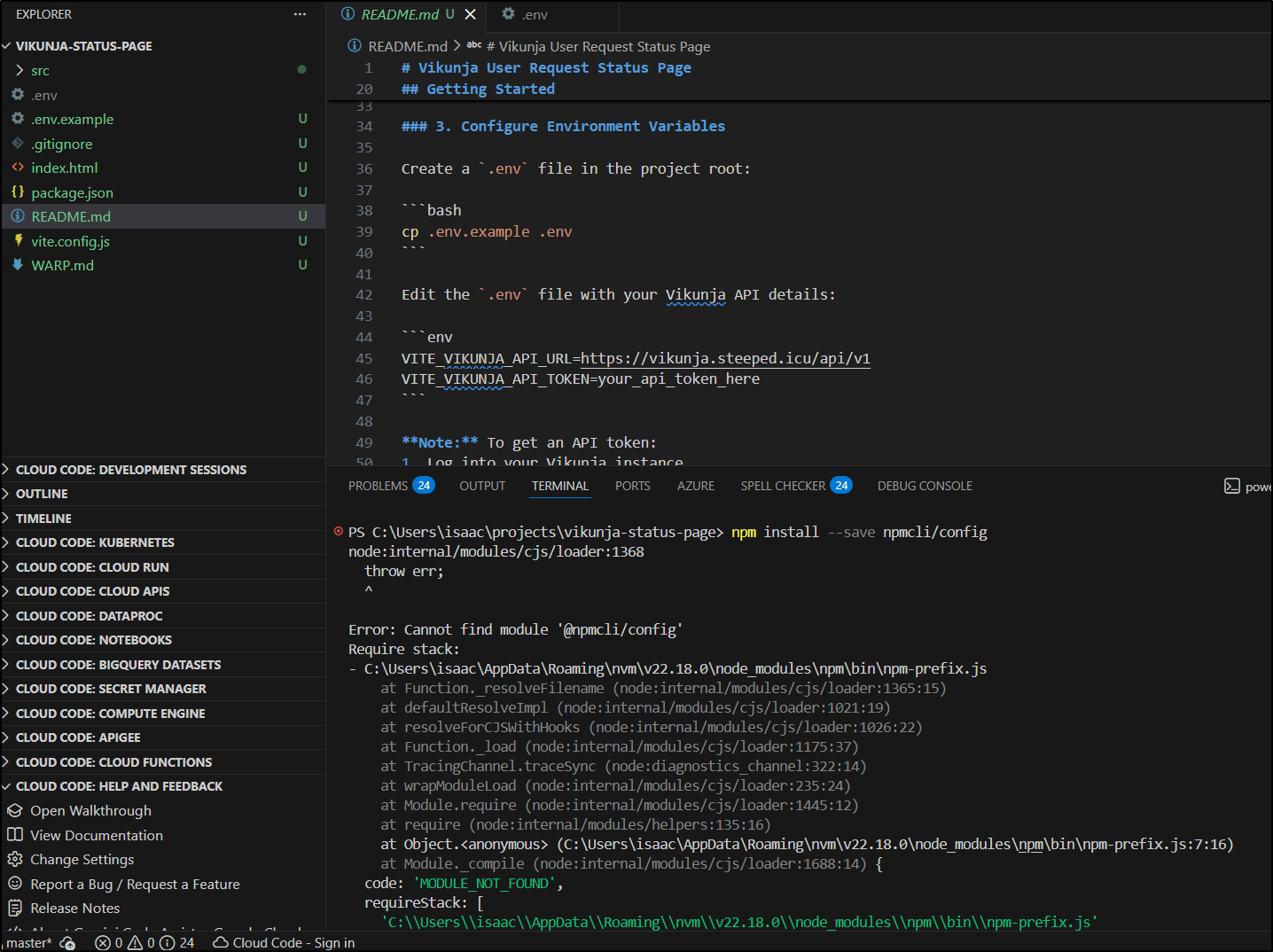Open the .env editor tab
This screenshot has height=952, width=1273.
pos(534,14)
